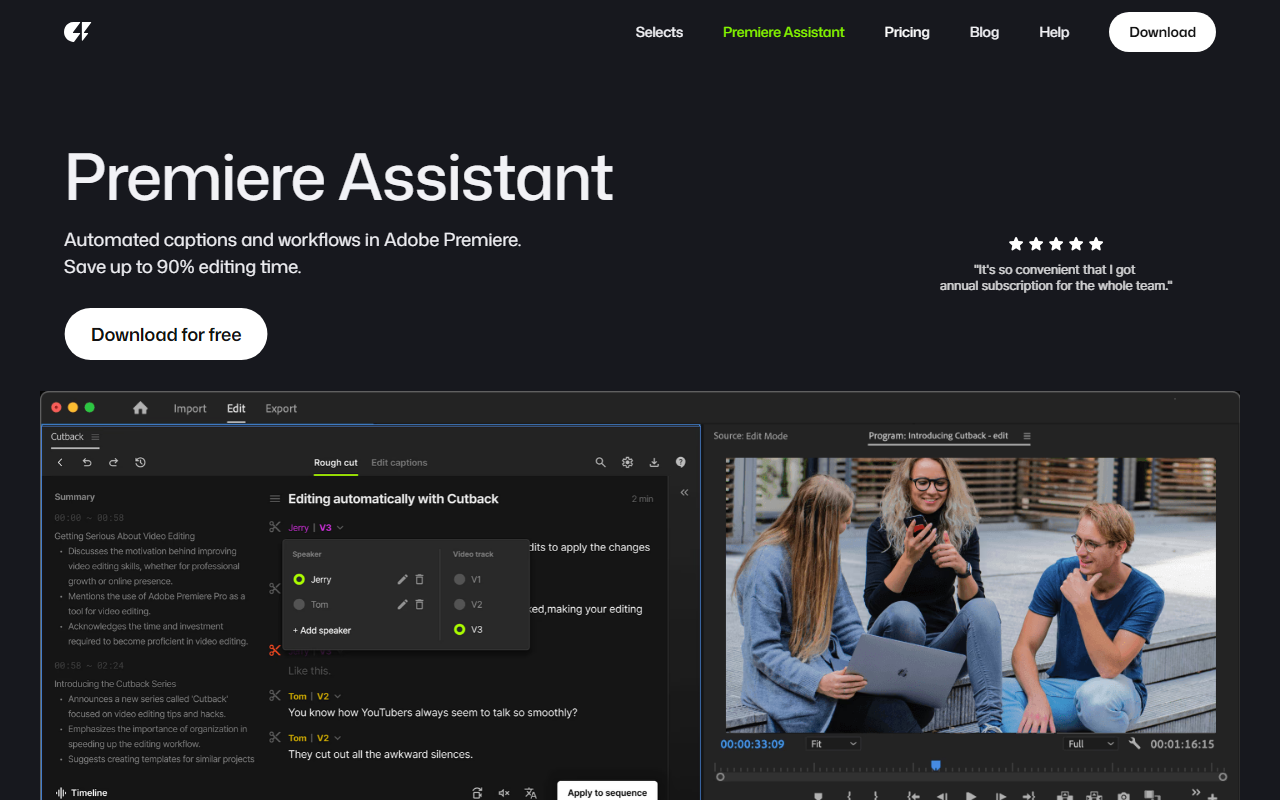Remove speaker Tom using the trash icon

(x=420, y=604)
